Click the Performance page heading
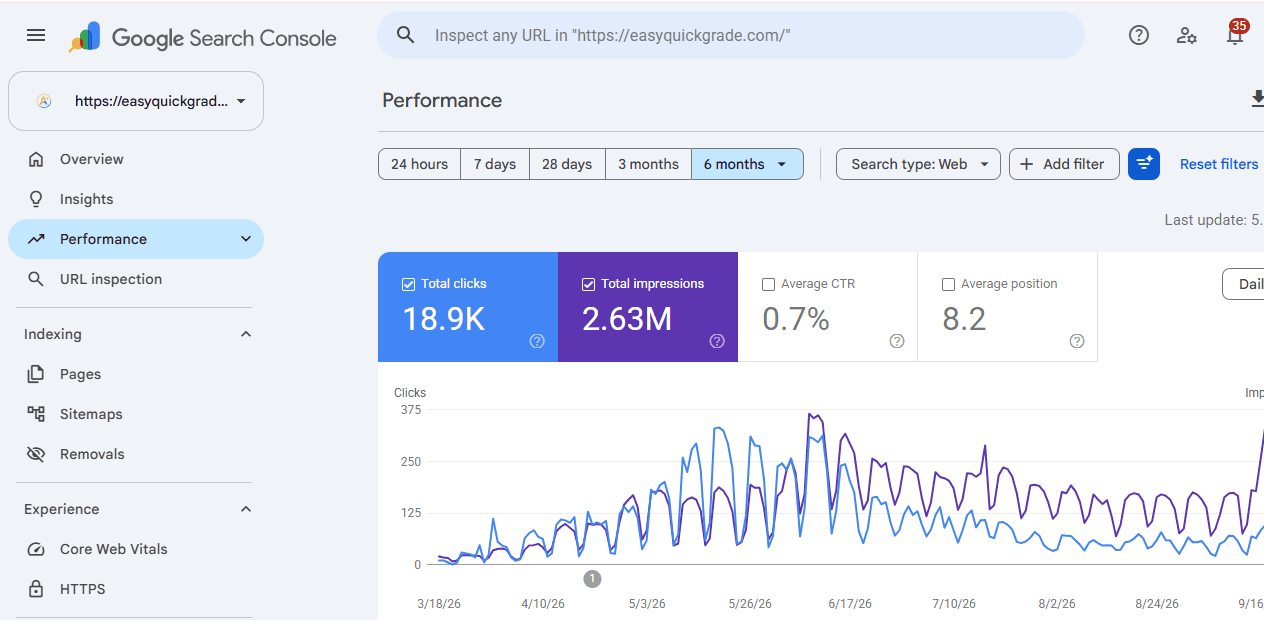 point(442,100)
